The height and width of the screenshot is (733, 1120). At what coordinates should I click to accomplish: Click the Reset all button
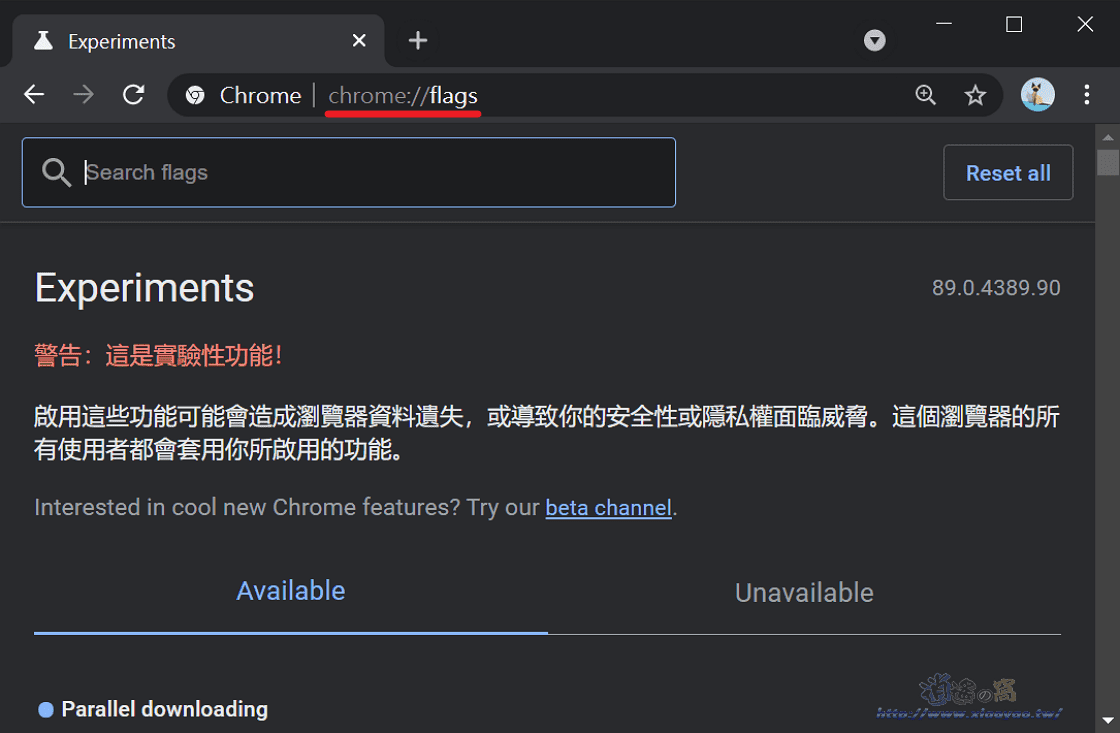click(x=1008, y=172)
